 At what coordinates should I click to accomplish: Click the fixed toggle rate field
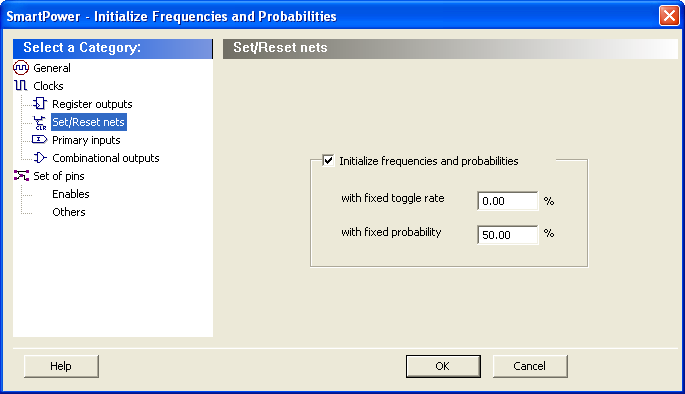(508, 201)
